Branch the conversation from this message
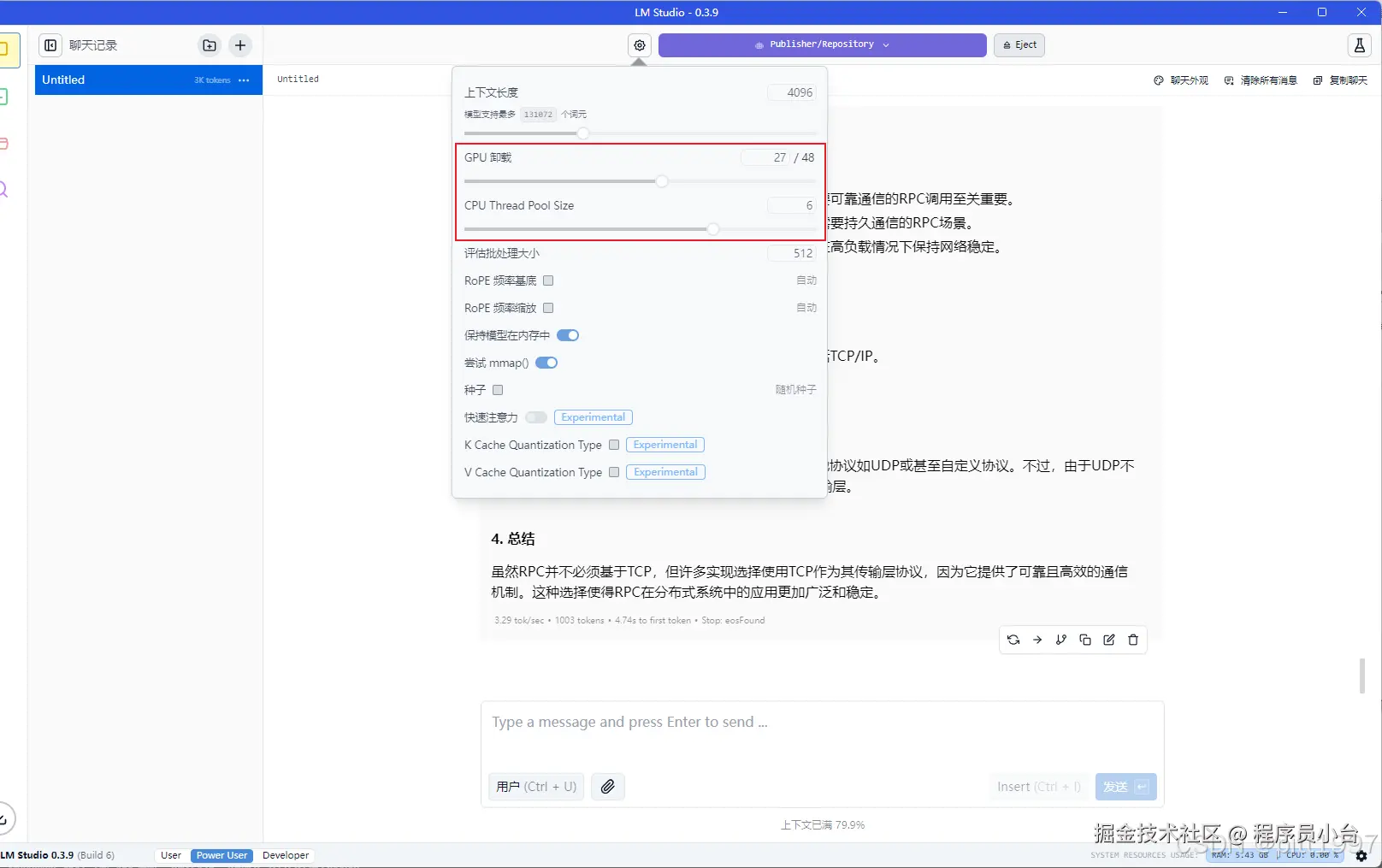Viewport: 1382px width, 868px height. pos(1061,640)
